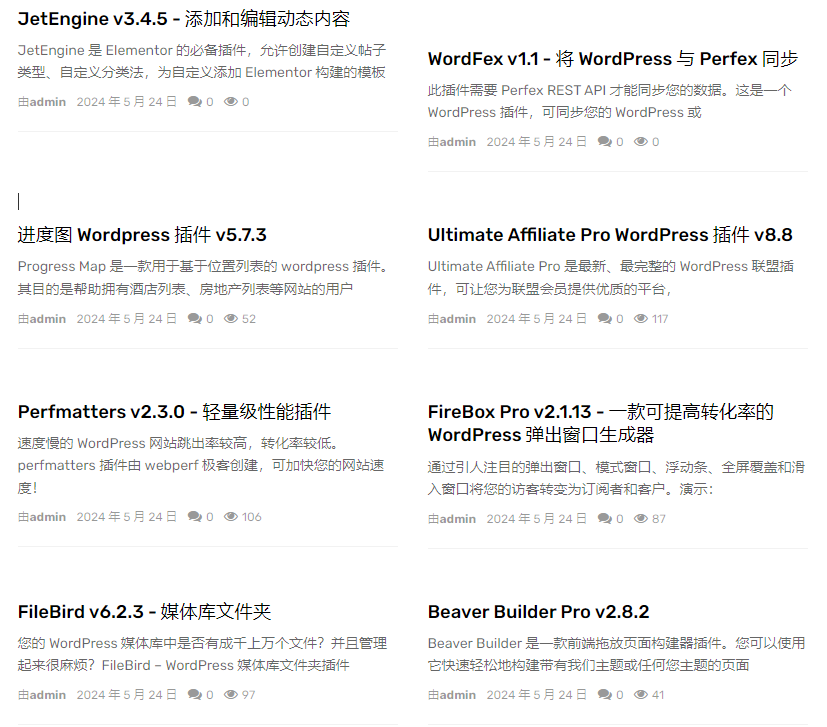This screenshot has height=727, width=827.
Task: Click the views eye icon under JetEngine post
Action: [231, 101]
